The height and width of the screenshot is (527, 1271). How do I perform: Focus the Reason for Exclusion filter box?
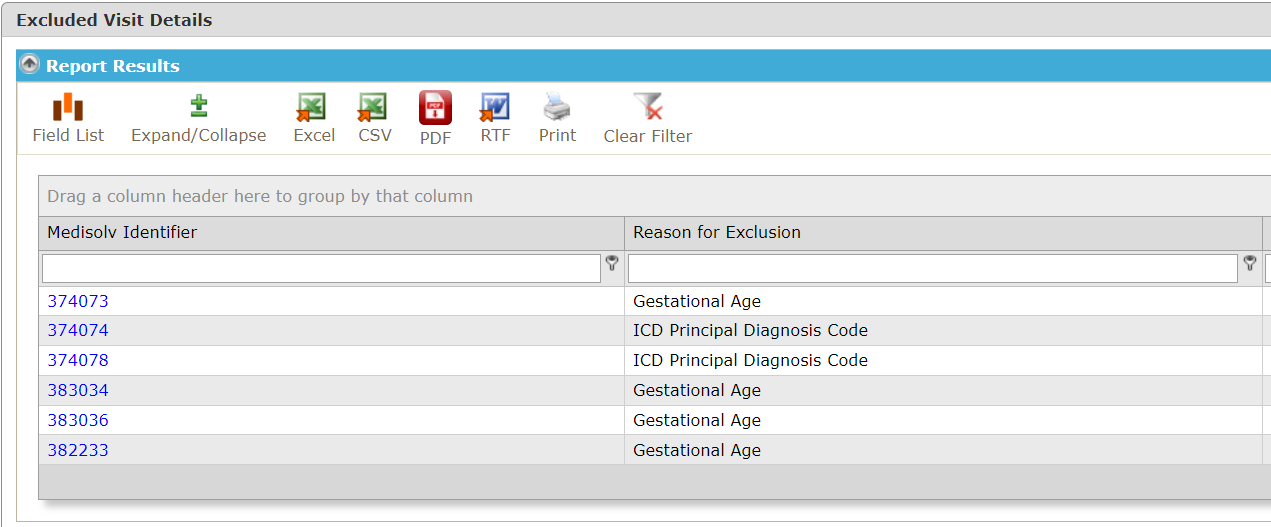point(933,268)
